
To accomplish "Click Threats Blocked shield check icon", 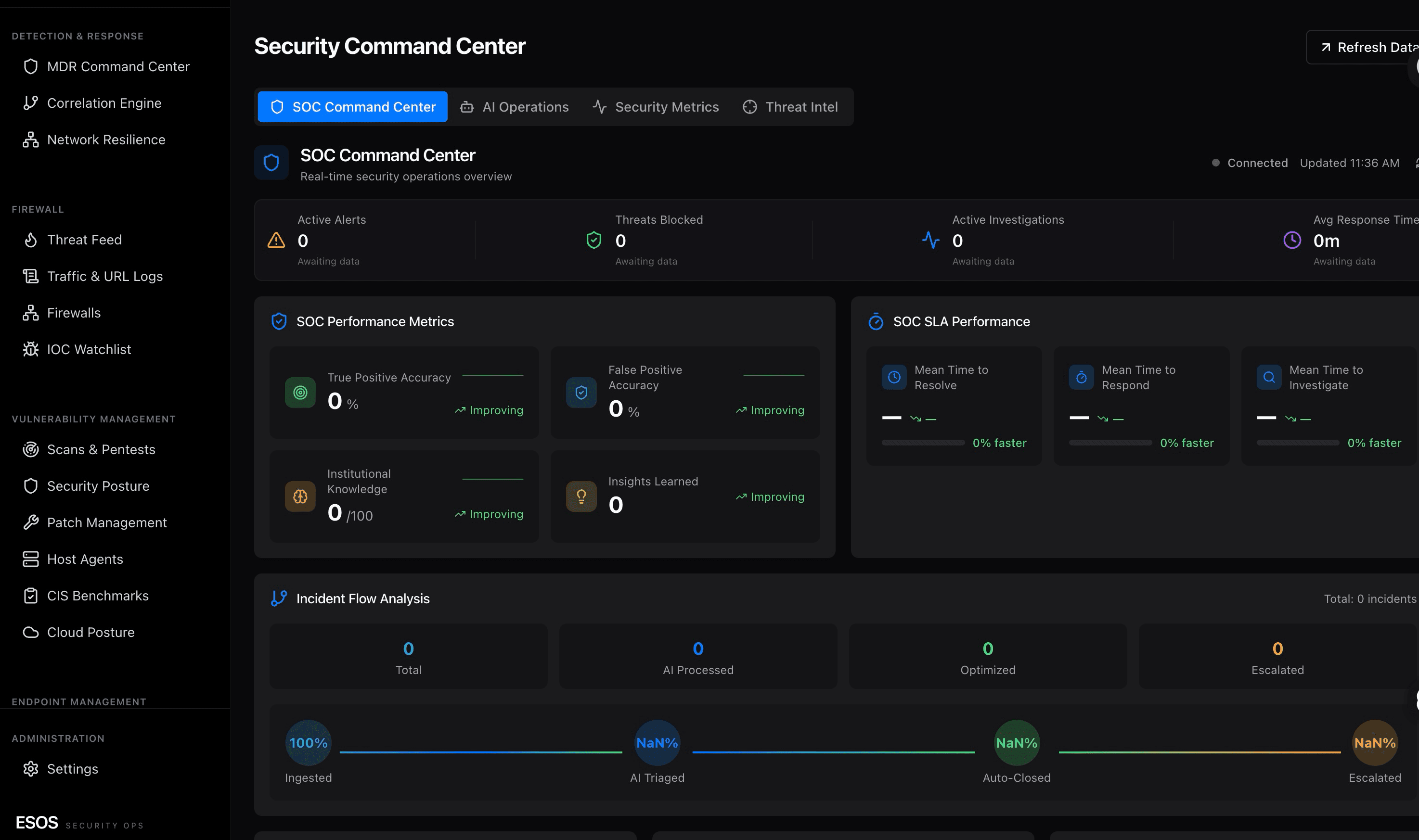I will tap(593, 240).
